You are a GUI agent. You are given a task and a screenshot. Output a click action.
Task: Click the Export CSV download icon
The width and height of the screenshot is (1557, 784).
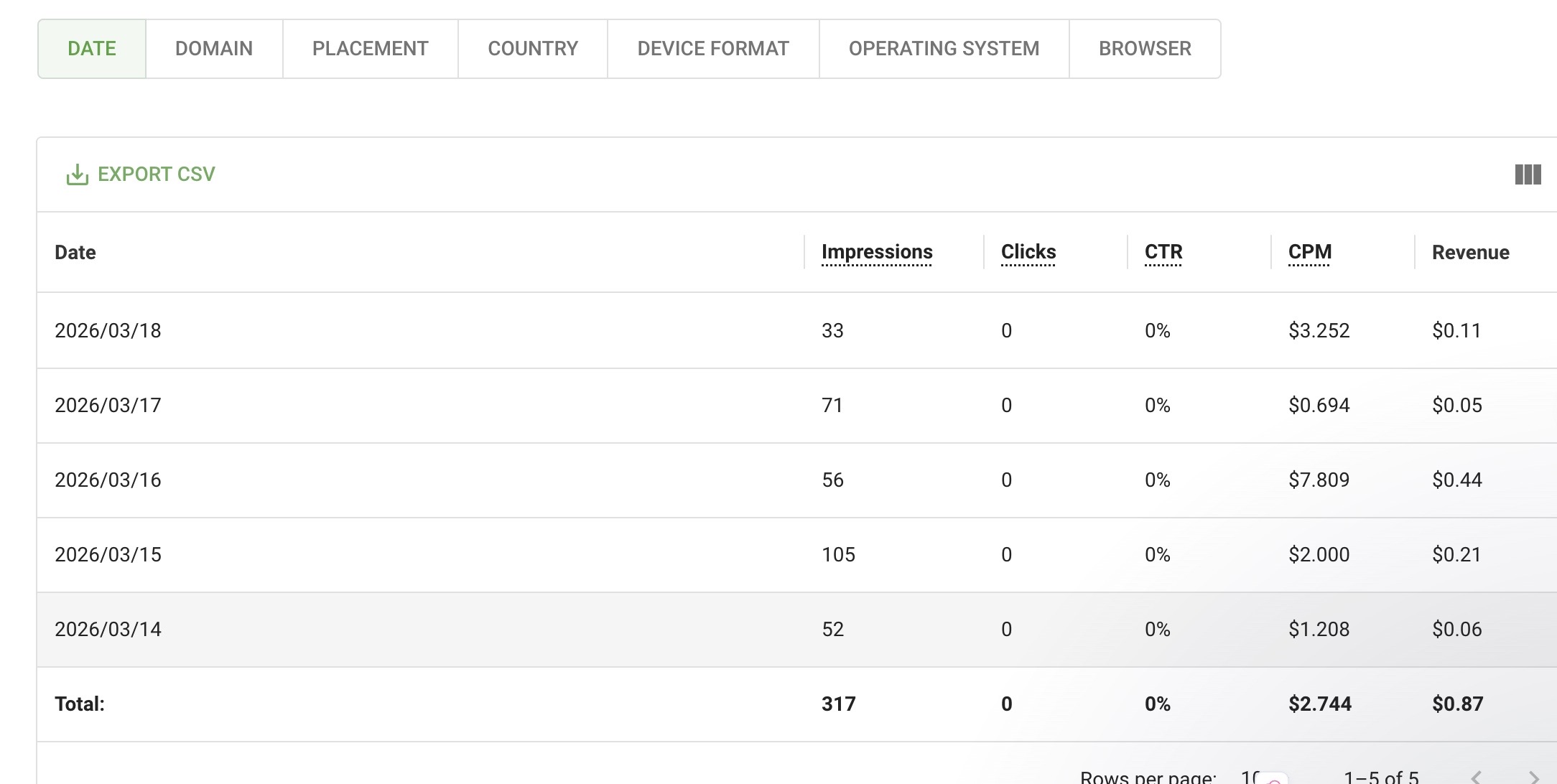point(77,174)
